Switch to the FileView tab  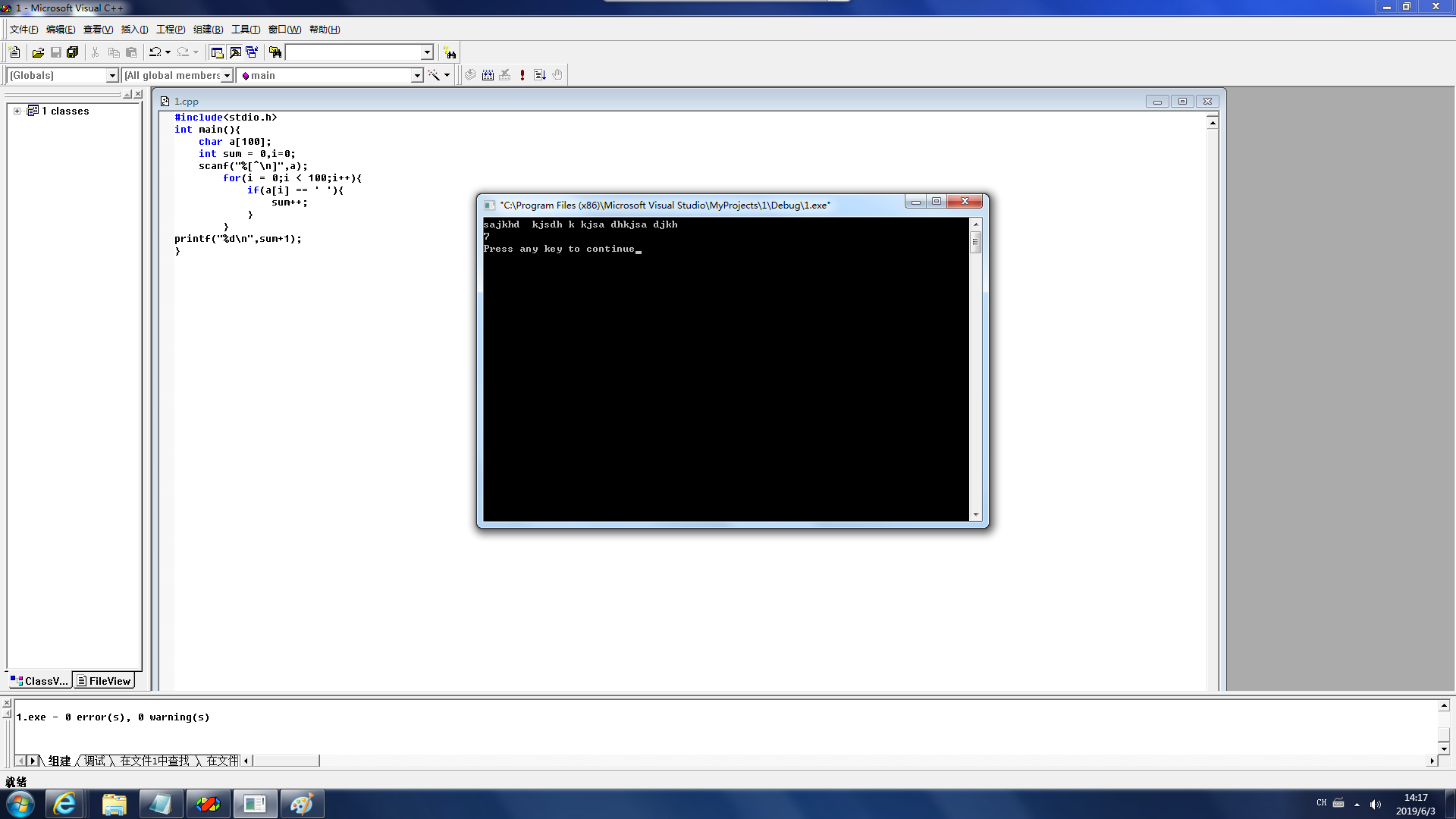[x=104, y=681]
